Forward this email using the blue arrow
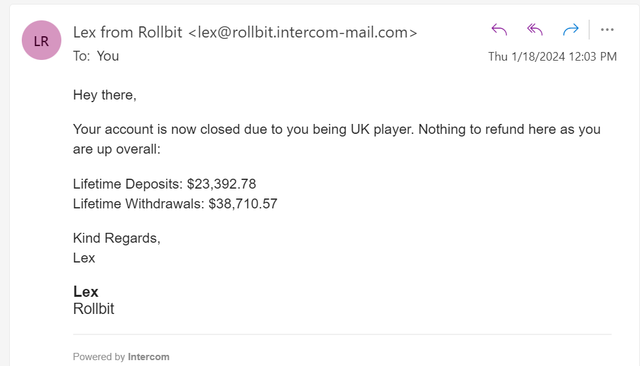 [571, 30]
